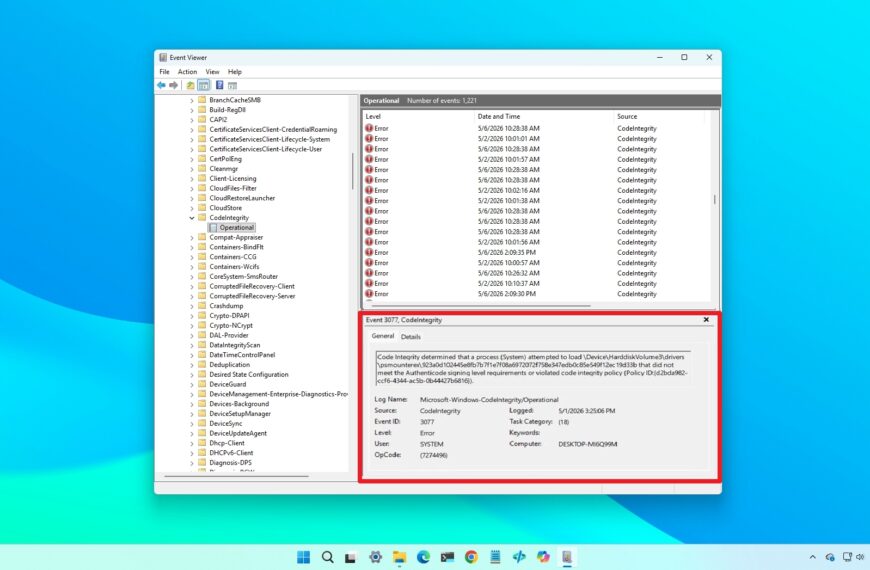The image size is (870, 570).
Task: Click the blue Help book toolbar icon
Action: point(220,85)
